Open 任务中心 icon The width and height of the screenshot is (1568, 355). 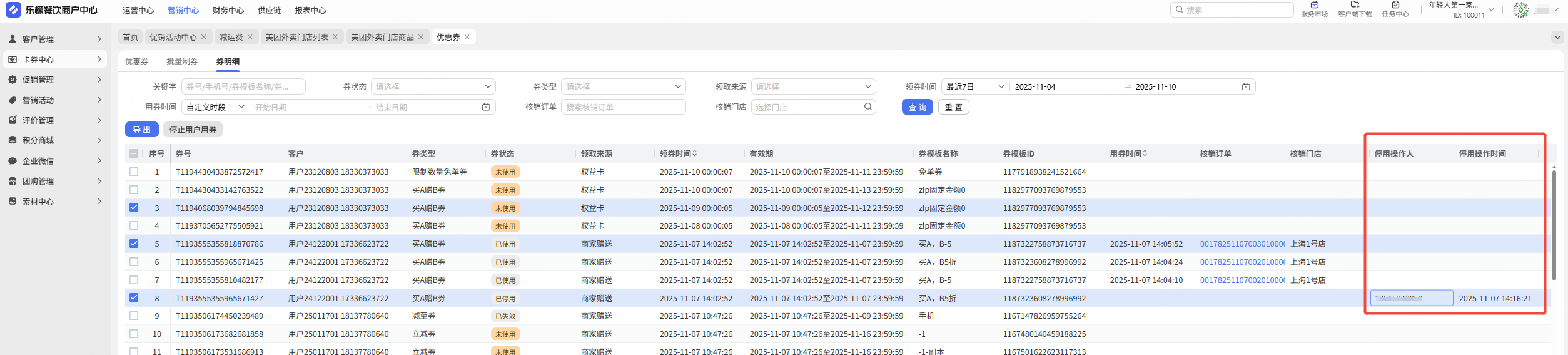coord(1395,5)
